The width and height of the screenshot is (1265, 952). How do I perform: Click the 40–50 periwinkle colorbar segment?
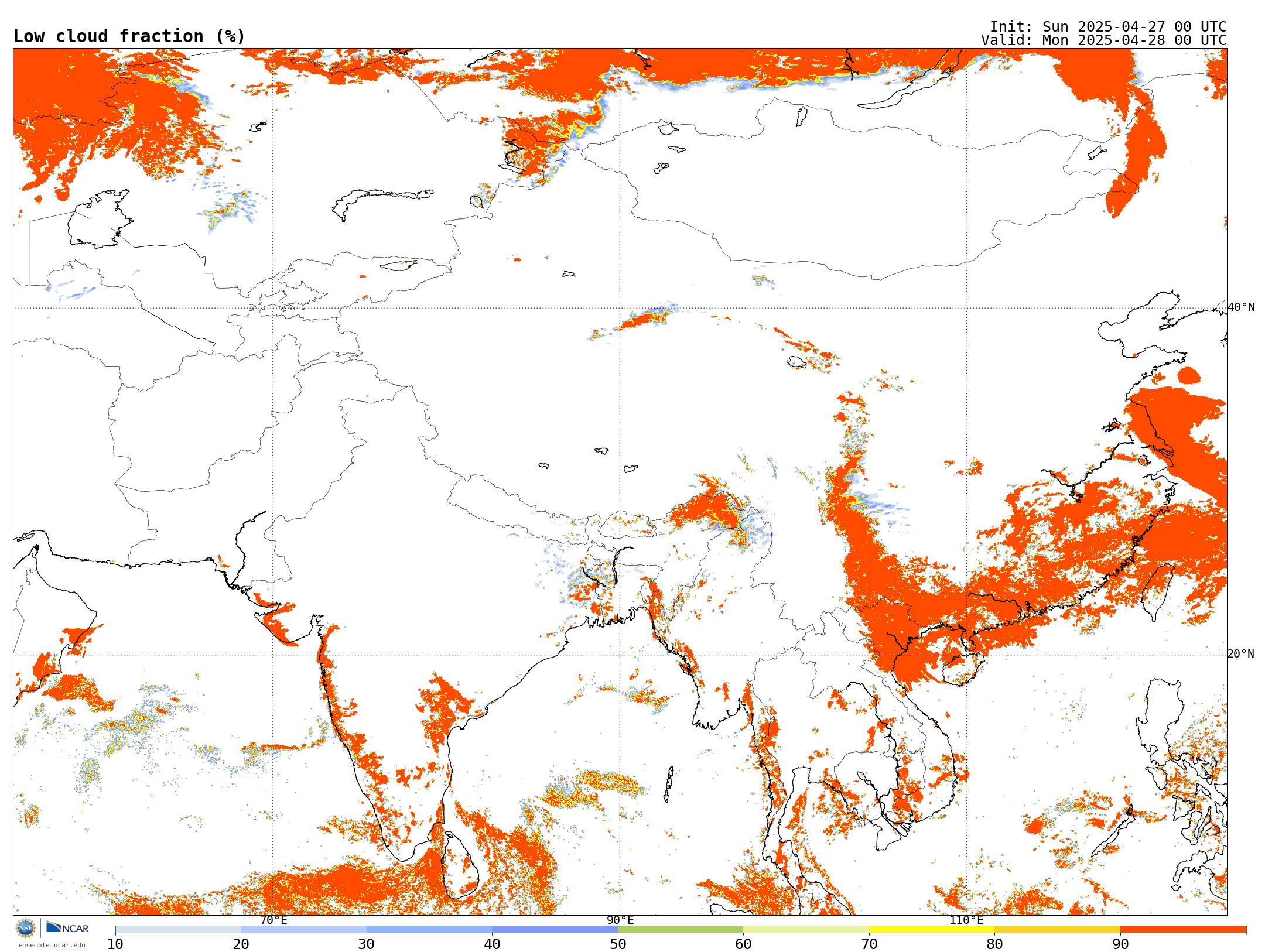[x=555, y=930]
